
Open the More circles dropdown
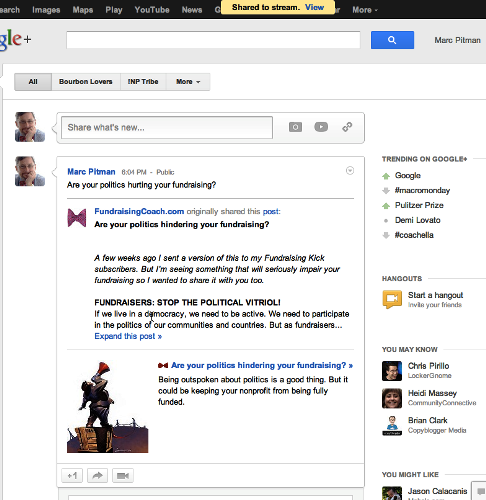[188, 82]
